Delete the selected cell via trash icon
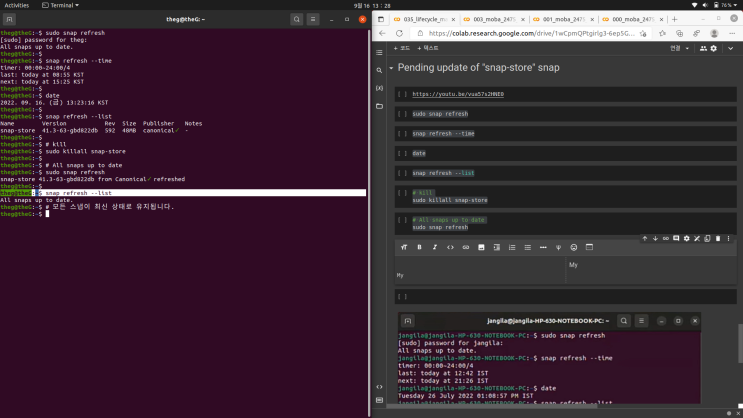This screenshot has width=743, height=418. (x=718, y=238)
